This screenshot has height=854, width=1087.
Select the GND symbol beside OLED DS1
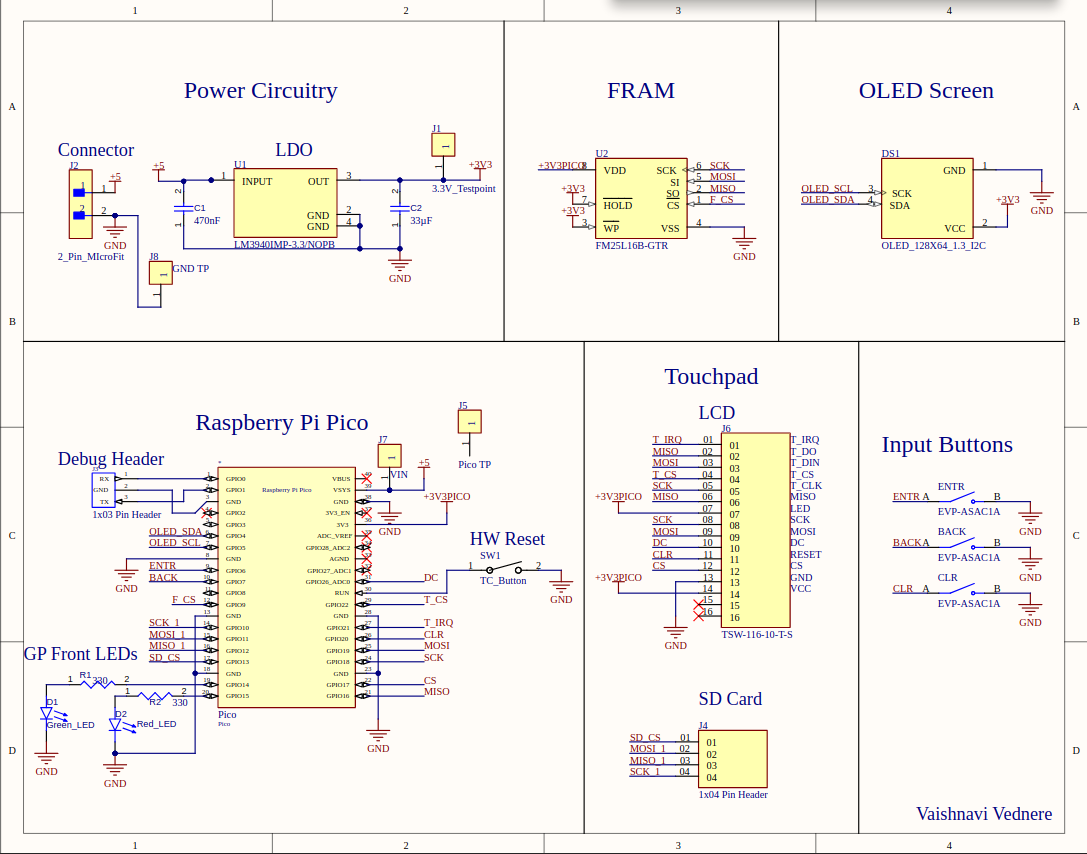coord(1041,202)
